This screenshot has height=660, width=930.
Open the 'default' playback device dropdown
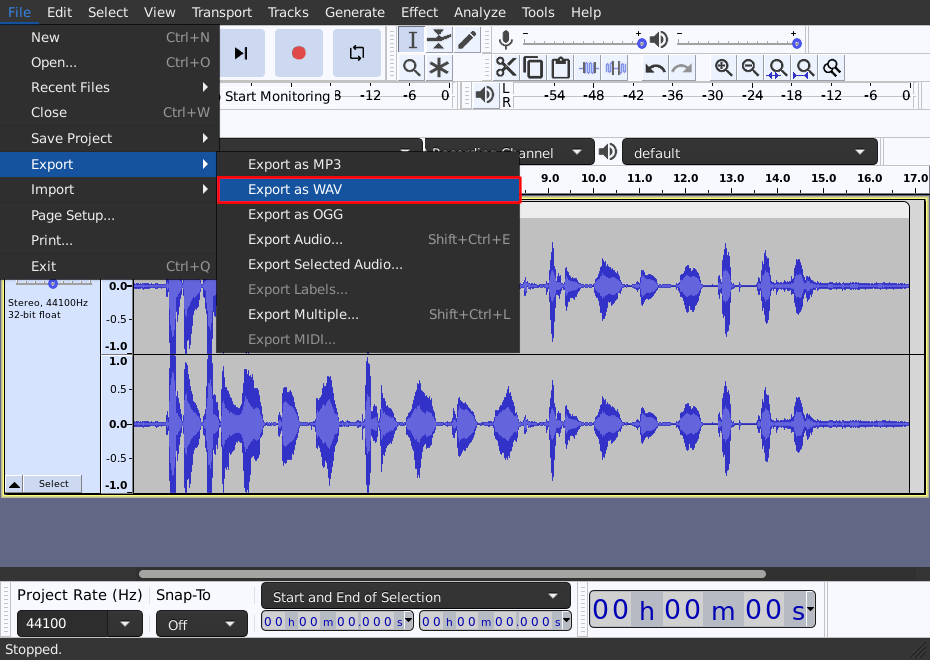750,152
